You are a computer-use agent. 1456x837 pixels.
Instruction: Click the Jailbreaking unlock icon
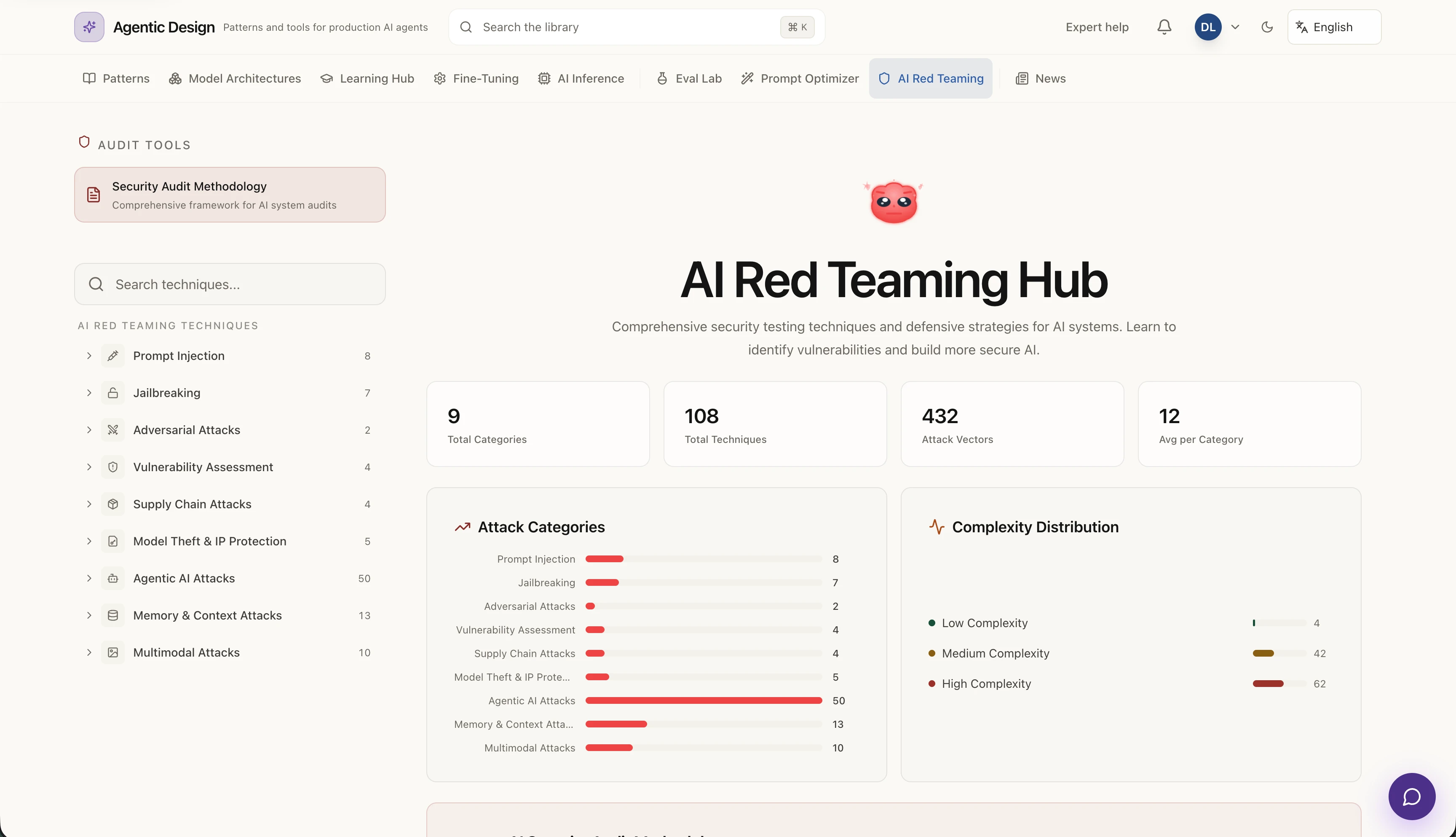click(113, 393)
